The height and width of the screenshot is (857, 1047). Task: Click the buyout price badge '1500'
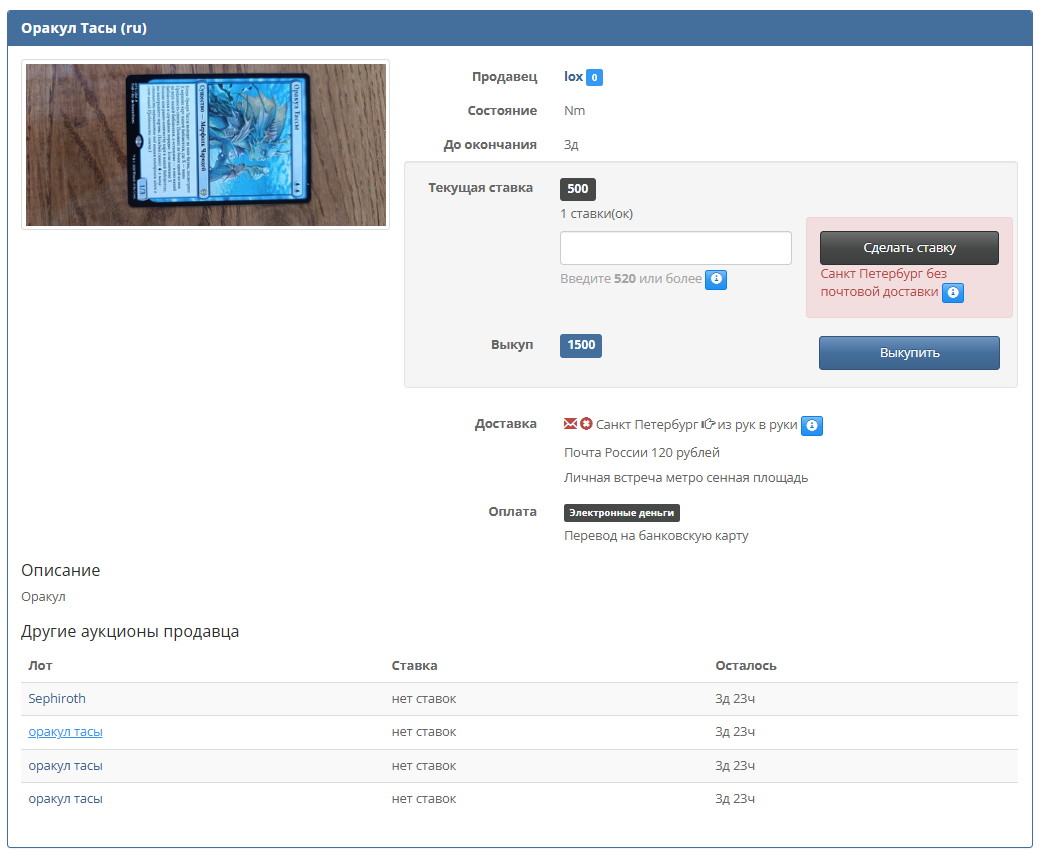click(x=580, y=345)
